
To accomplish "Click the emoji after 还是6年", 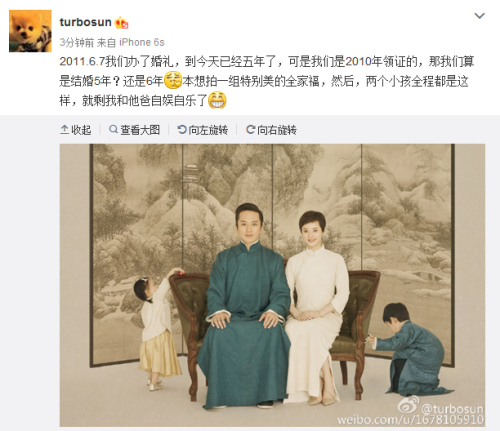I will [173, 80].
